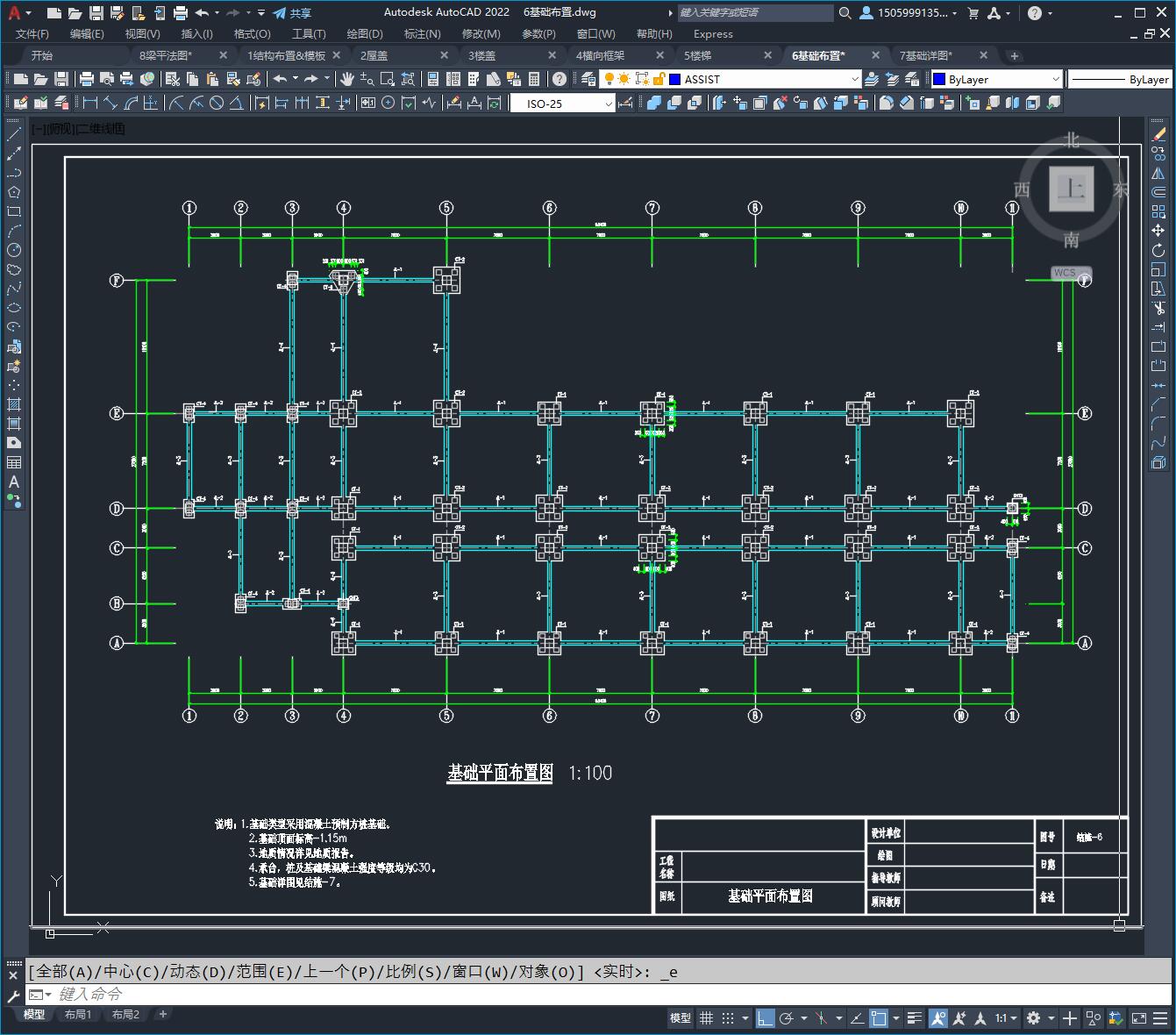This screenshot has height=1035, width=1176.
Task: Open the 修改(M) menu
Action: coord(481,33)
